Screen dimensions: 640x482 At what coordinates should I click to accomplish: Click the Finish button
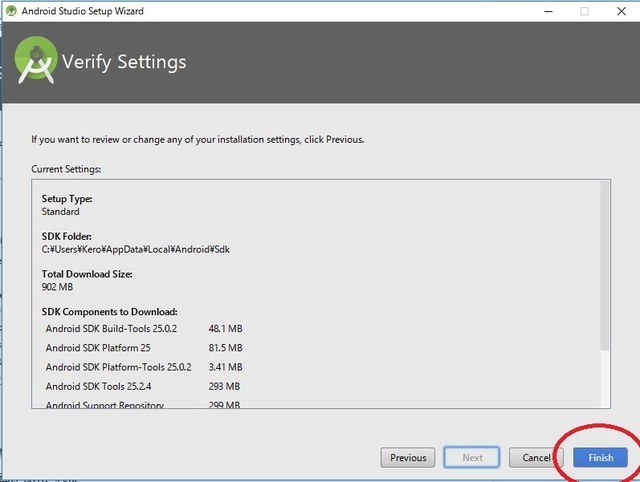point(600,458)
